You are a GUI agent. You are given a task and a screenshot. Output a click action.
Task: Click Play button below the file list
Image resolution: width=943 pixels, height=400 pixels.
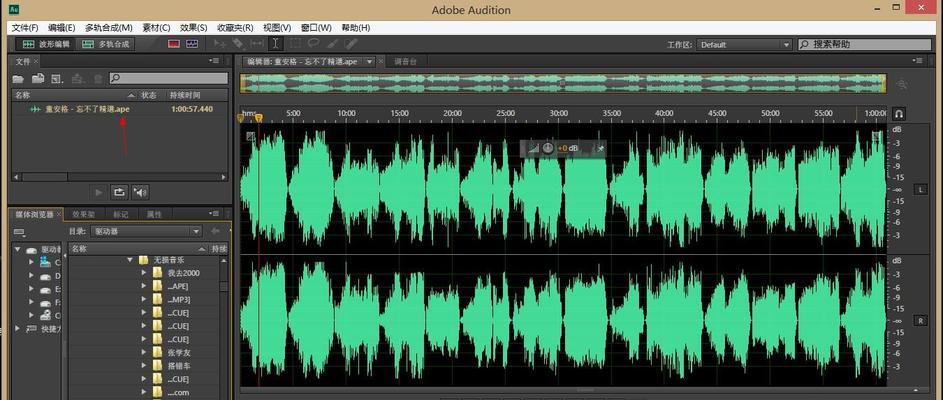(99, 192)
